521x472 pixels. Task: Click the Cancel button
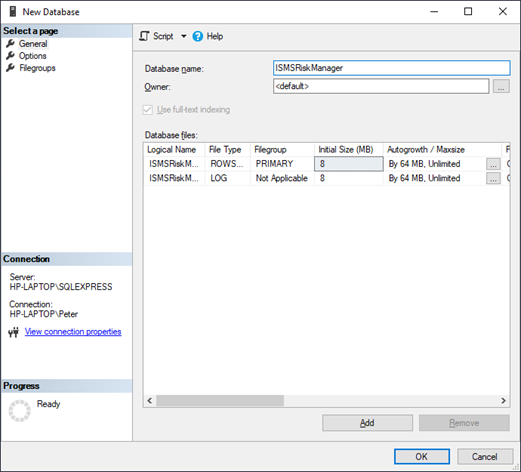485,456
